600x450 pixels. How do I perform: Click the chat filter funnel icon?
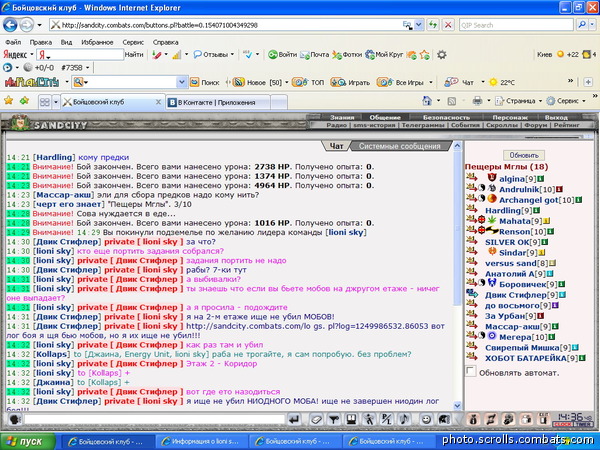[x=334, y=420]
